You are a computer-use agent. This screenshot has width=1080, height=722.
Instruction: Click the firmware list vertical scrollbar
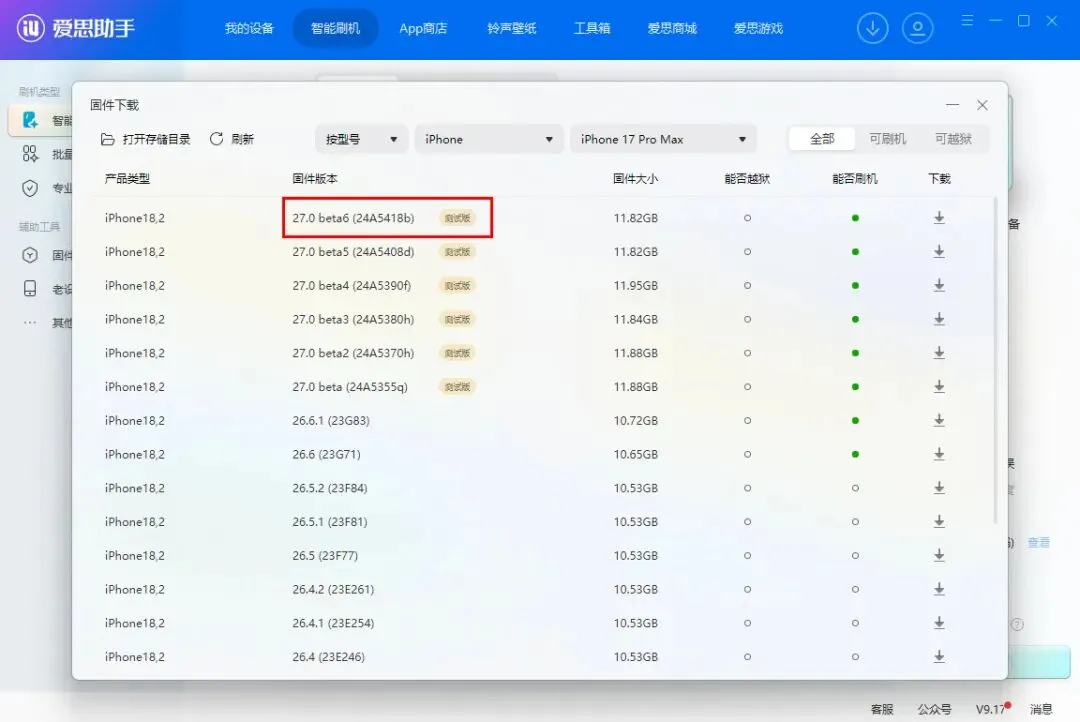[x=995, y=360]
